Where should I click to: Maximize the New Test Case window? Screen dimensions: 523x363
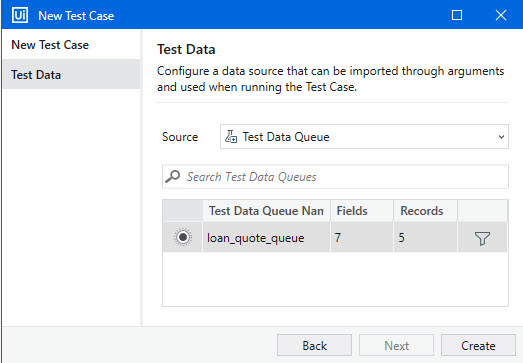coord(457,15)
